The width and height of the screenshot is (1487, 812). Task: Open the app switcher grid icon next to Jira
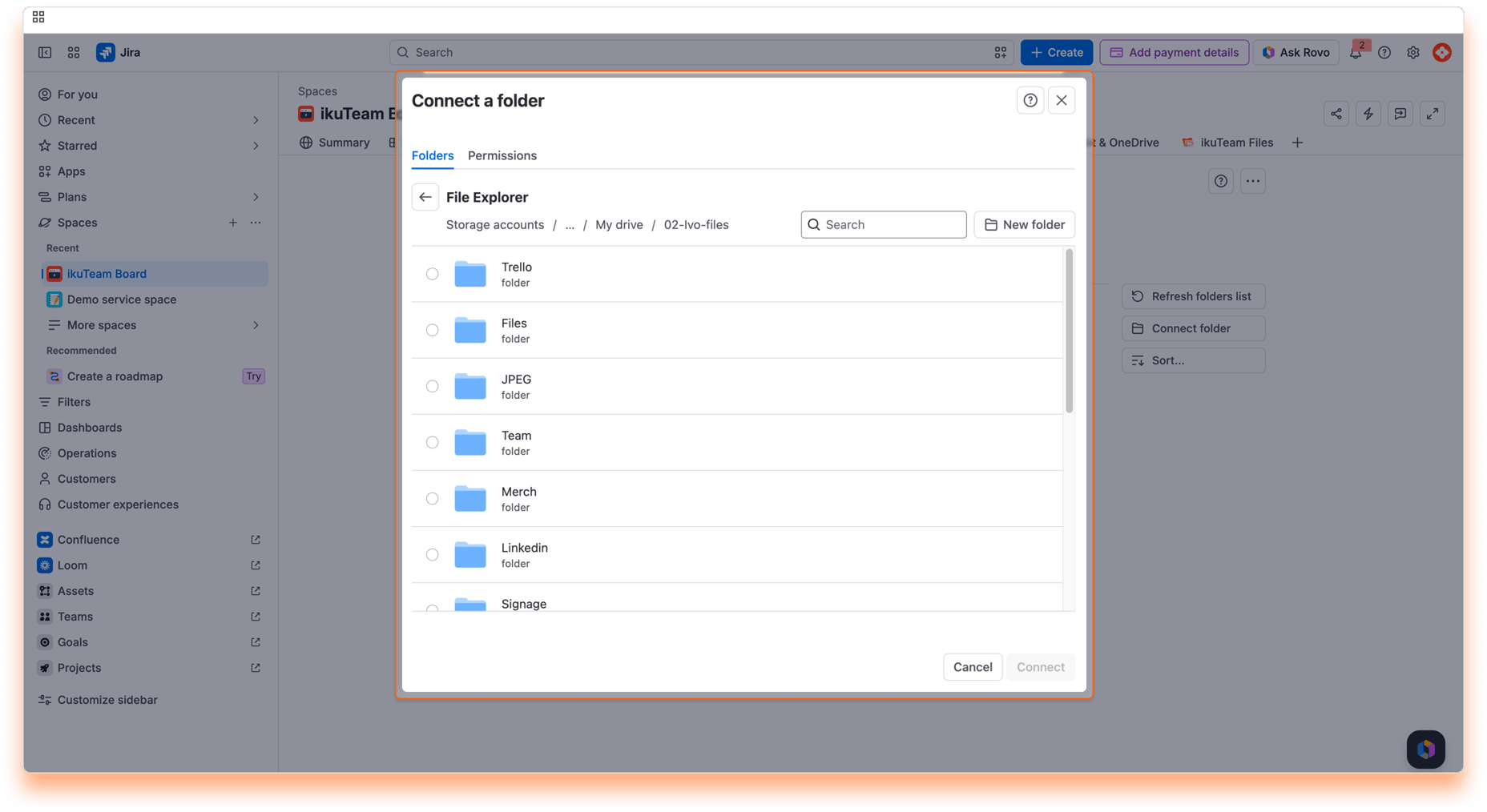[x=74, y=52]
